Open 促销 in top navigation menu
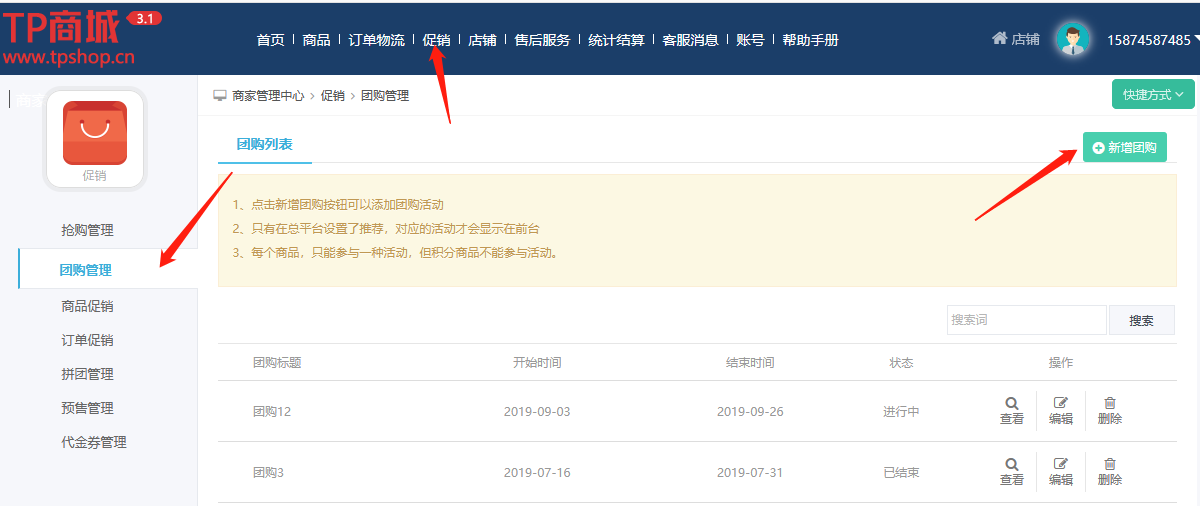 [436, 40]
